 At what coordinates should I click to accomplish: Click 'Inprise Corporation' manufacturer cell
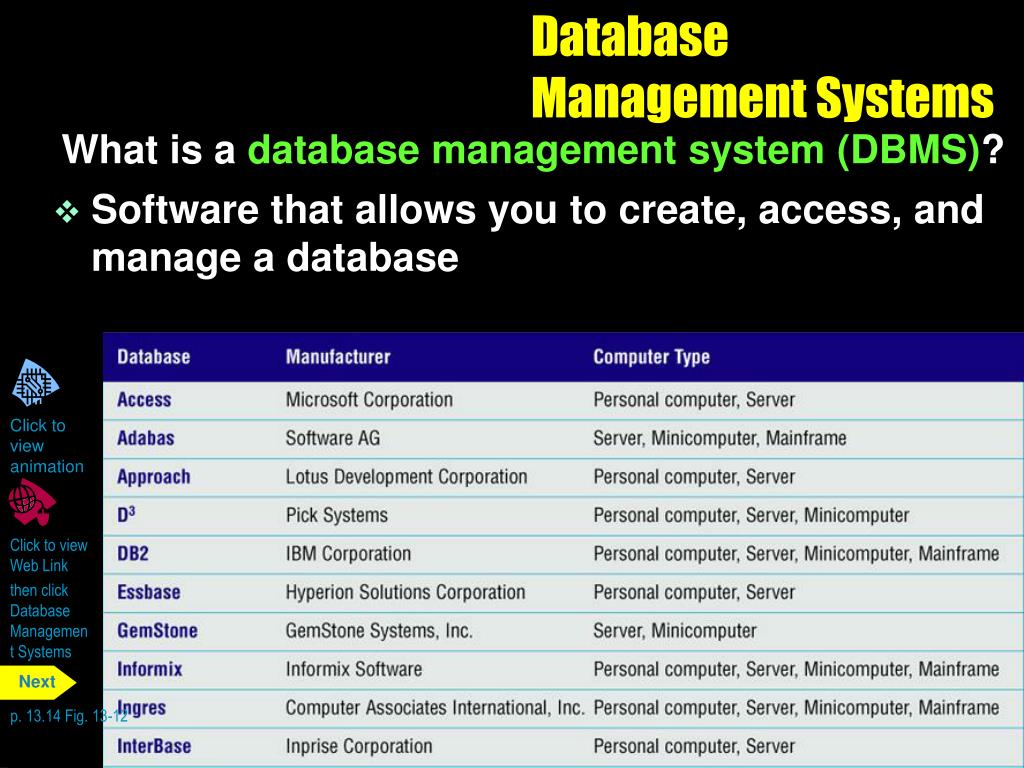(x=359, y=746)
